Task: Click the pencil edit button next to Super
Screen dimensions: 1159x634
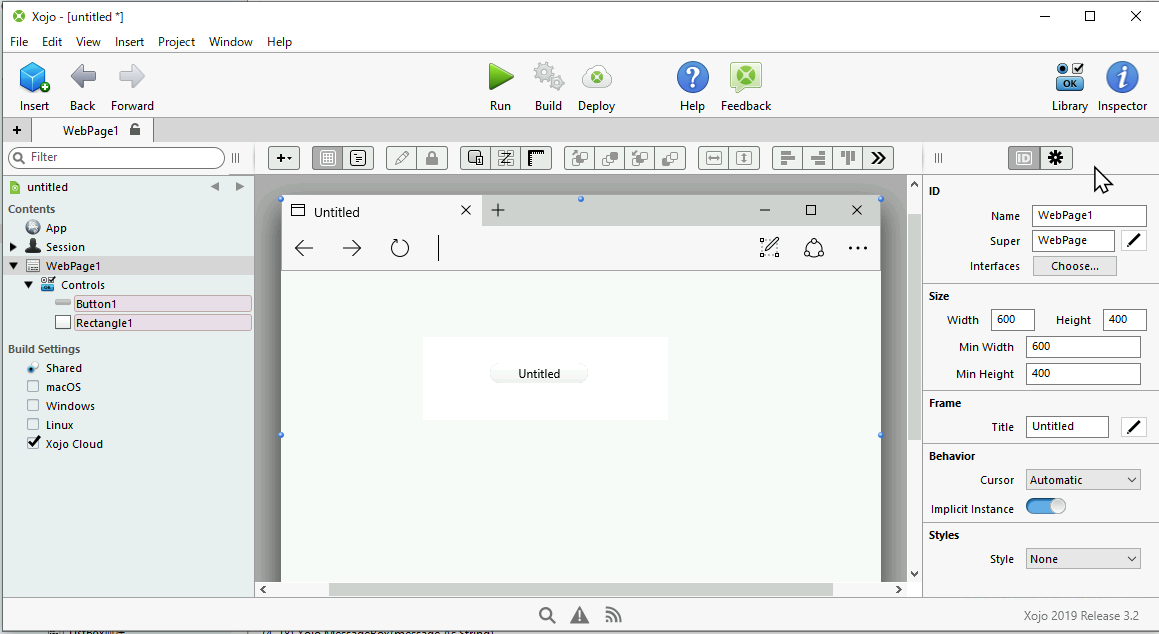Action: 1134,240
